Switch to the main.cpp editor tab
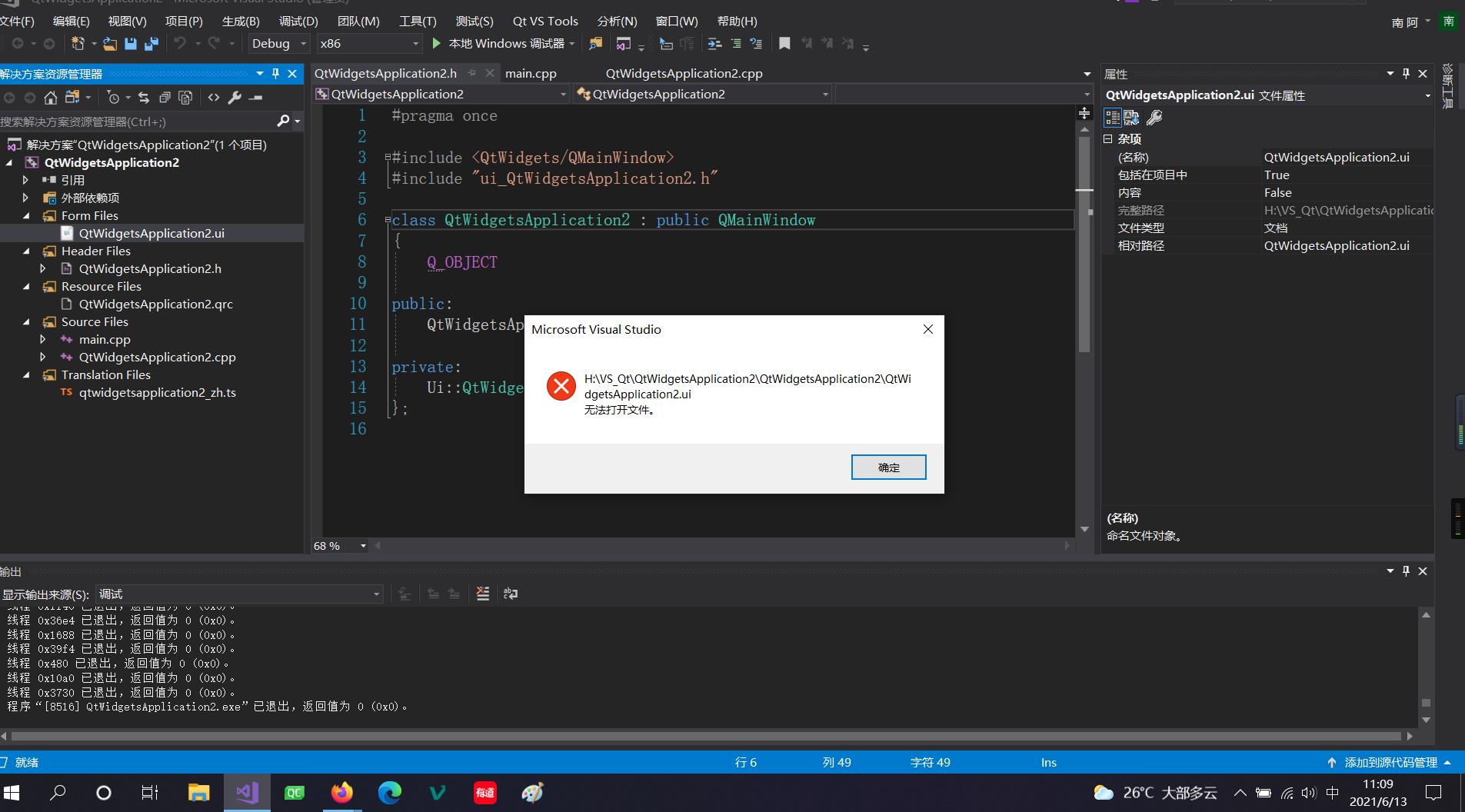Viewport: 1465px width, 812px height. 531,73
